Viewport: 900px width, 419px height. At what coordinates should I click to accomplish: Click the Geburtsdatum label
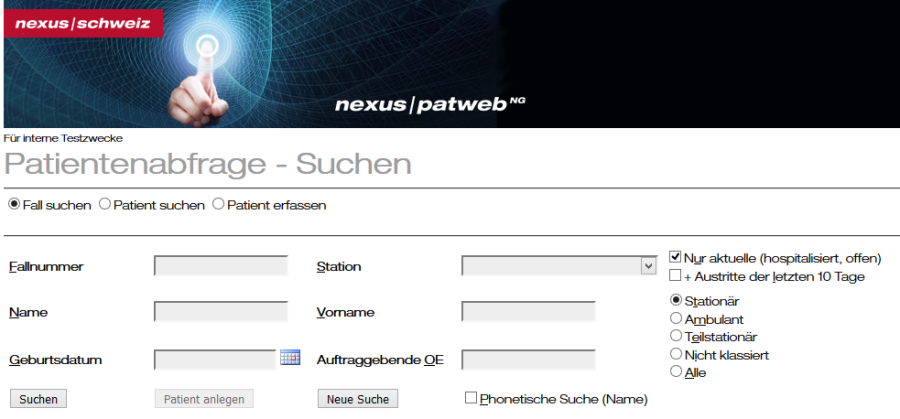pyautogui.click(x=56, y=360)
